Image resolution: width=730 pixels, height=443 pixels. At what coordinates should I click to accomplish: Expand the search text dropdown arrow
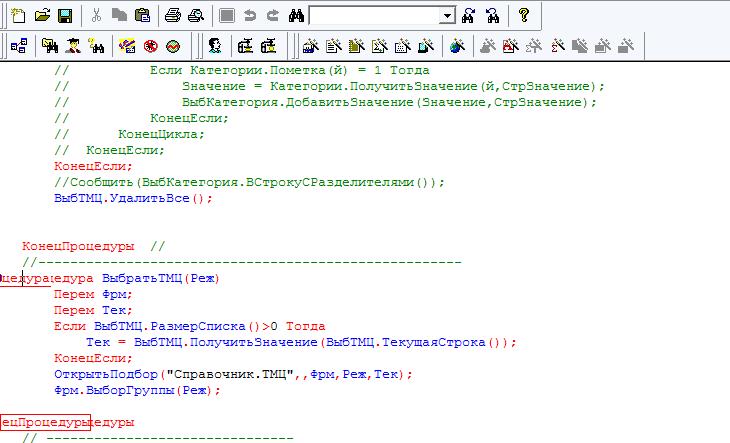[447, 16]
